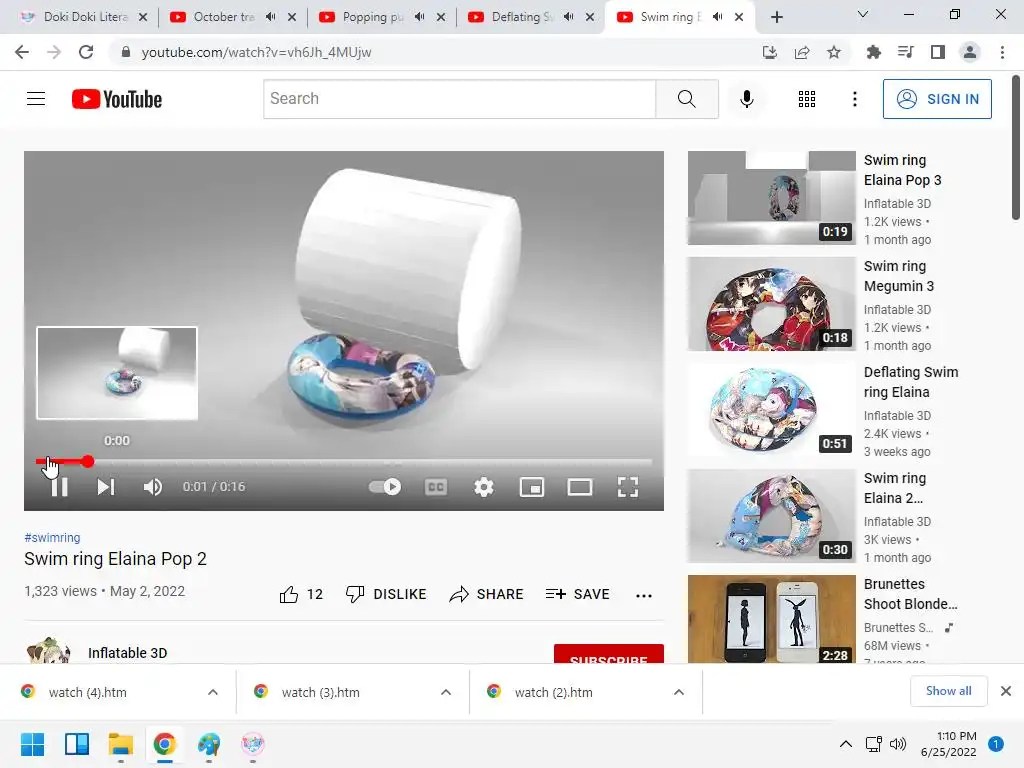Open File Explorer from taskbar

[121, 744]
